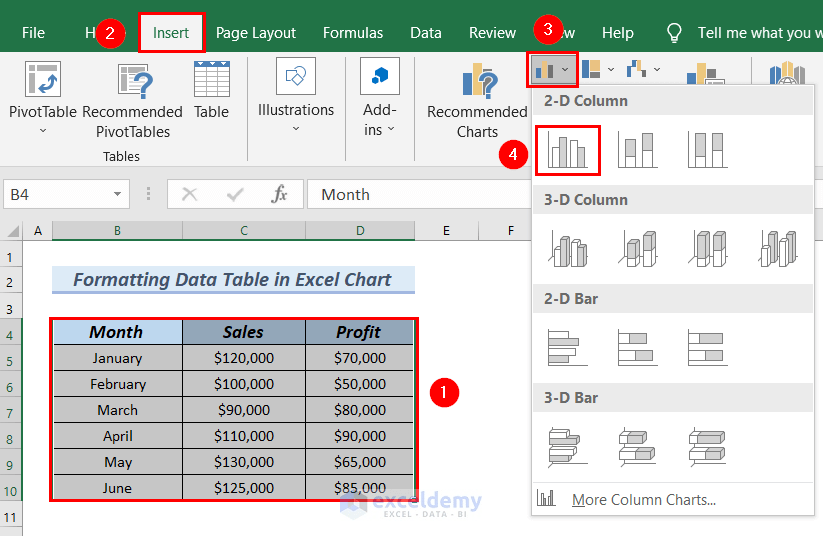Switch to the Formulas tab
Image resolution: width=823 pixels, height=536 pixels.
pos(353,33)
